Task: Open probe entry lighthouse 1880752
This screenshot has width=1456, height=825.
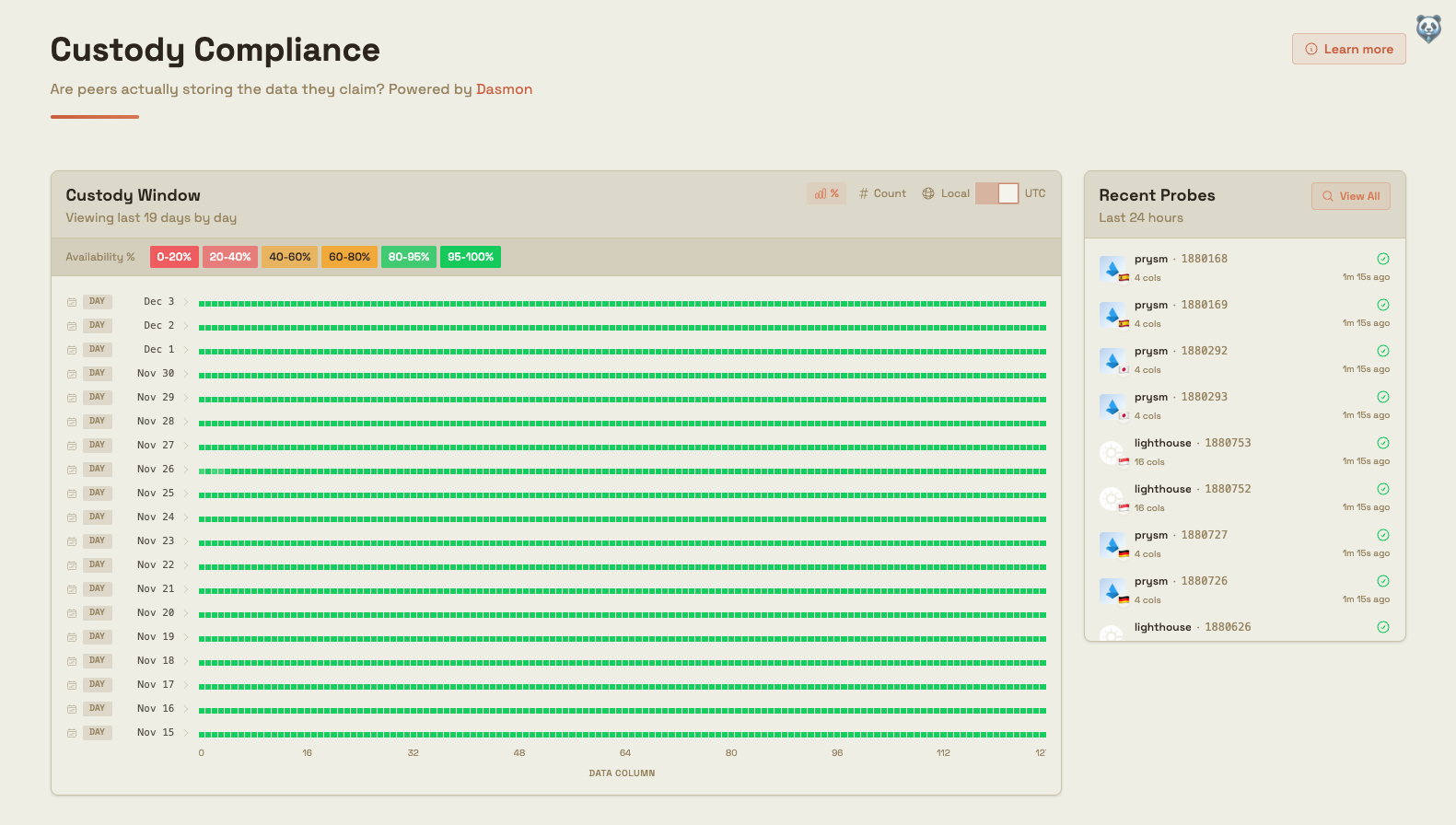Action: pyautogui.click(x=1244, y=498)
